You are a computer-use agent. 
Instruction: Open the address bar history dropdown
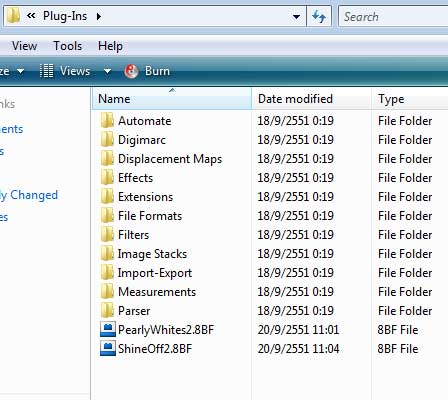(296, 16)
